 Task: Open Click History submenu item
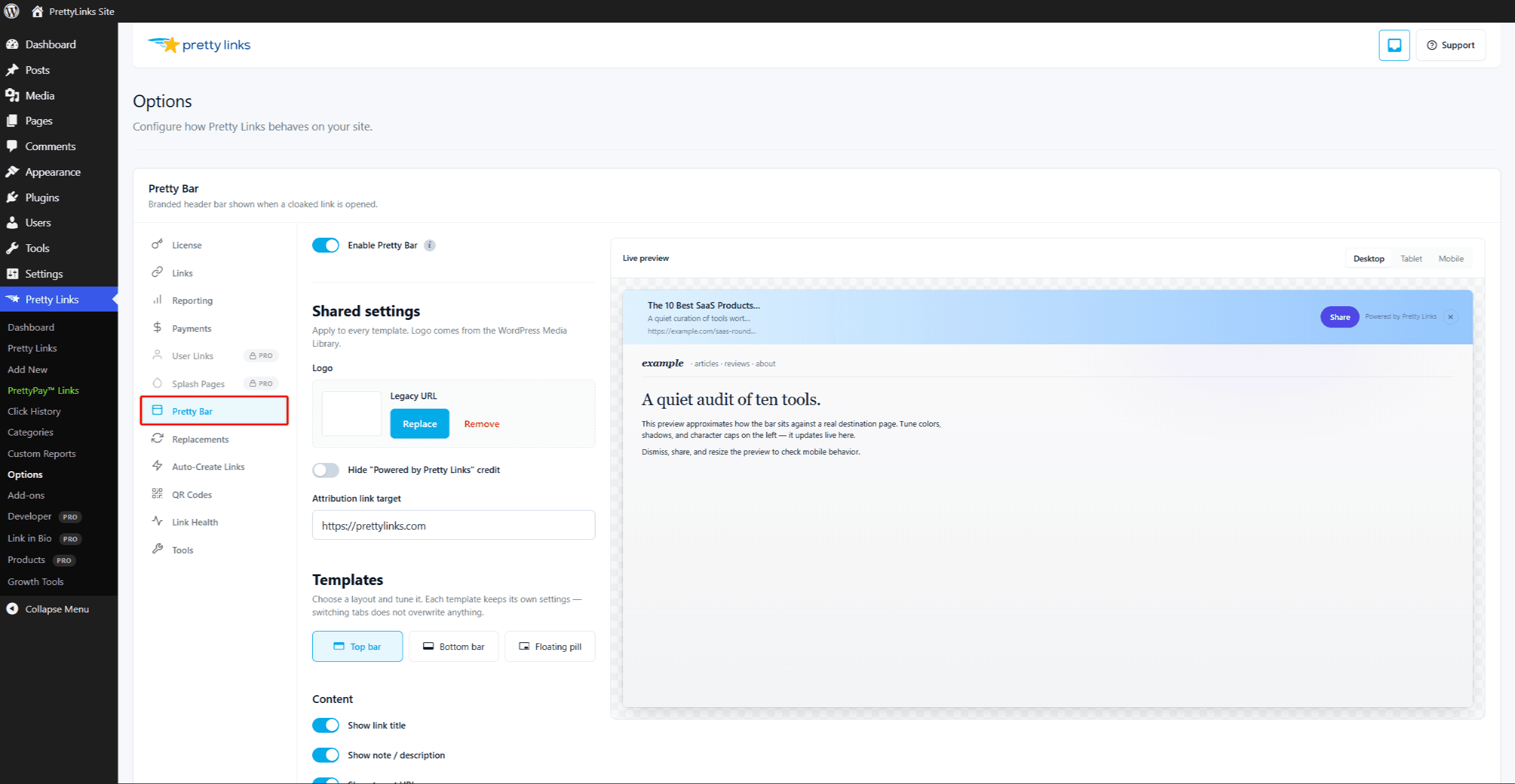[x=34, y=411]
